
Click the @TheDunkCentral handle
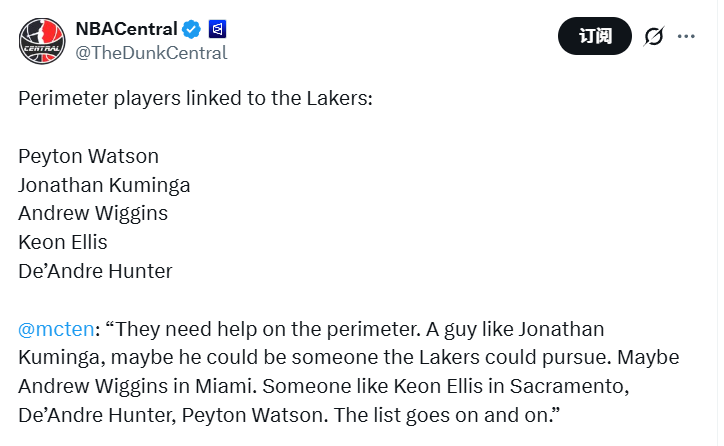point(152,52)
